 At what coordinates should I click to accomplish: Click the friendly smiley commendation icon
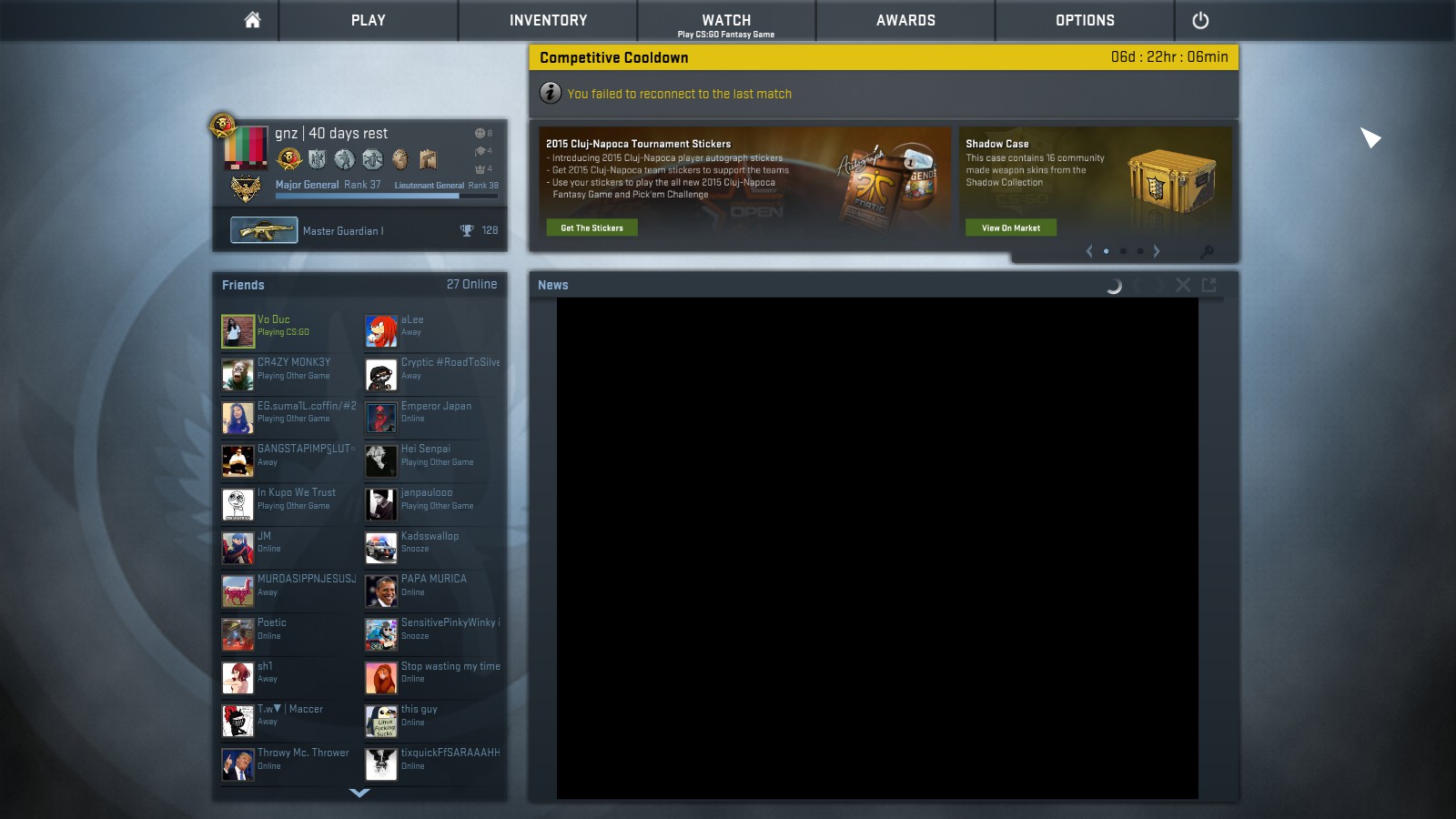click(x=480, y=133)
